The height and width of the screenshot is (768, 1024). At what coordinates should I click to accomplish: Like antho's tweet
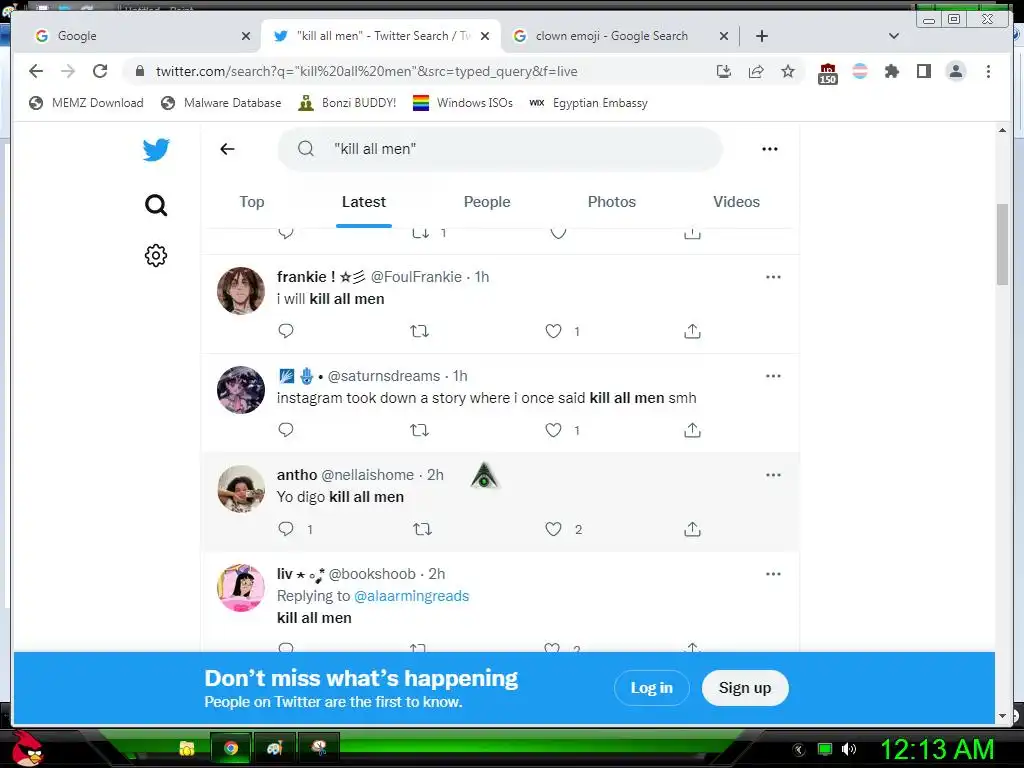[553, 529]
